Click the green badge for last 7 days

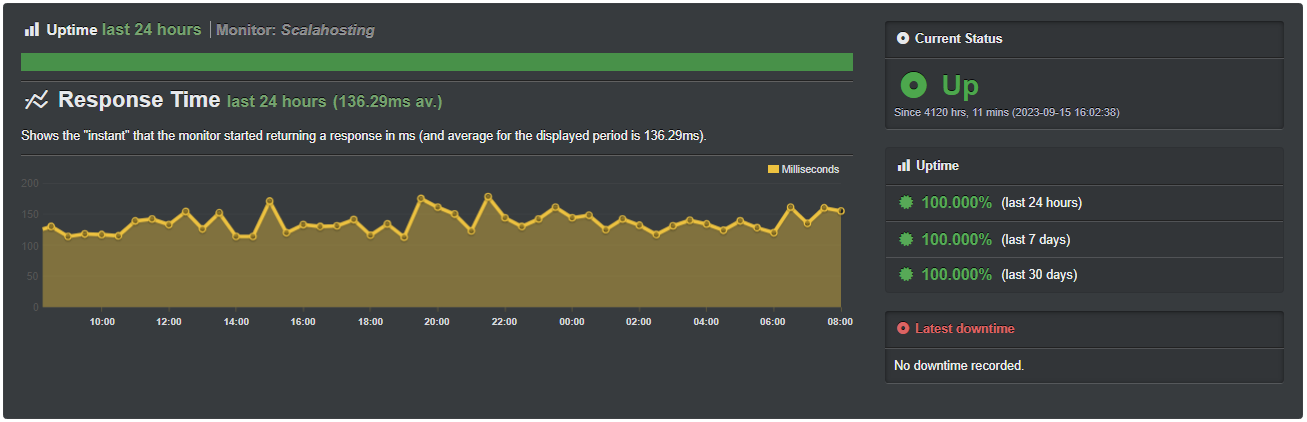(906, 239)
